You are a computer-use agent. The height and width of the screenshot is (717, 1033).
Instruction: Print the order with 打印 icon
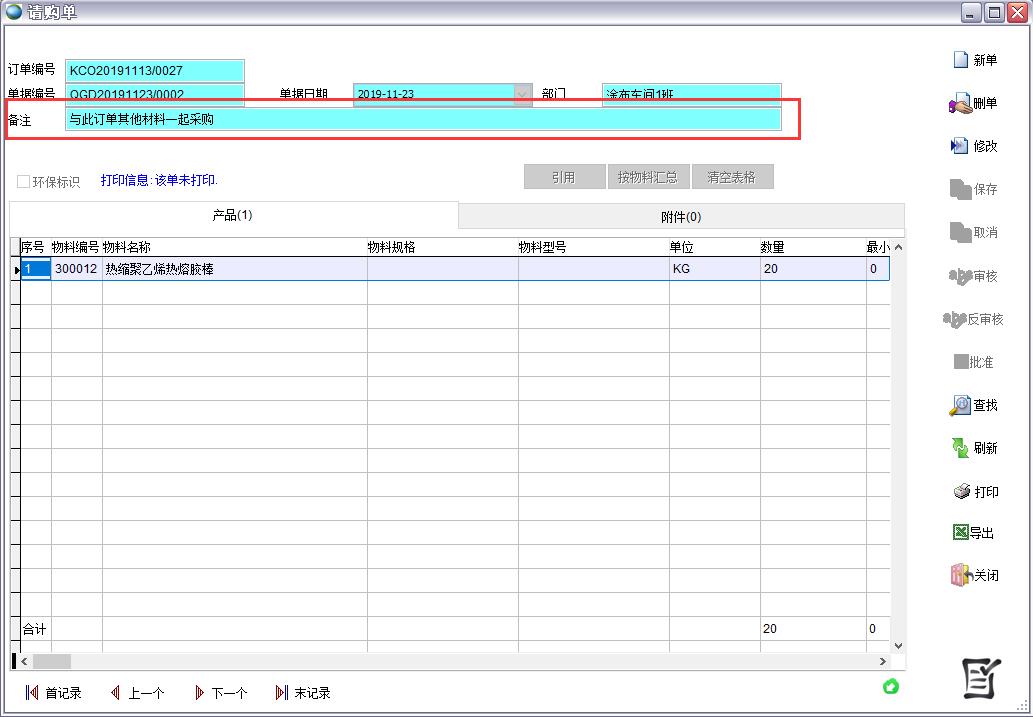click(x=961, y=491)
